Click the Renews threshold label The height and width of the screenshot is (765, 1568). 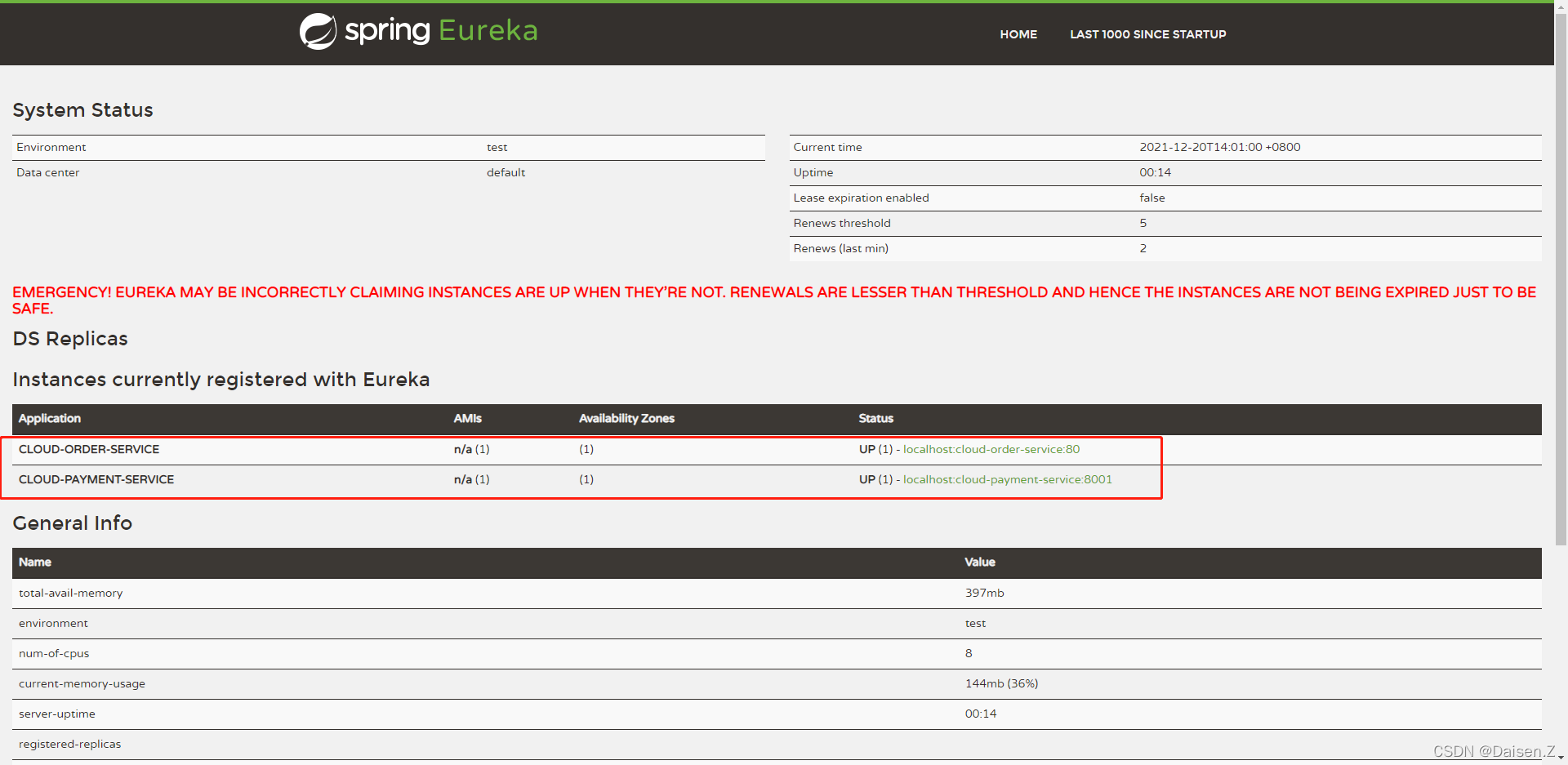[842, 223]
